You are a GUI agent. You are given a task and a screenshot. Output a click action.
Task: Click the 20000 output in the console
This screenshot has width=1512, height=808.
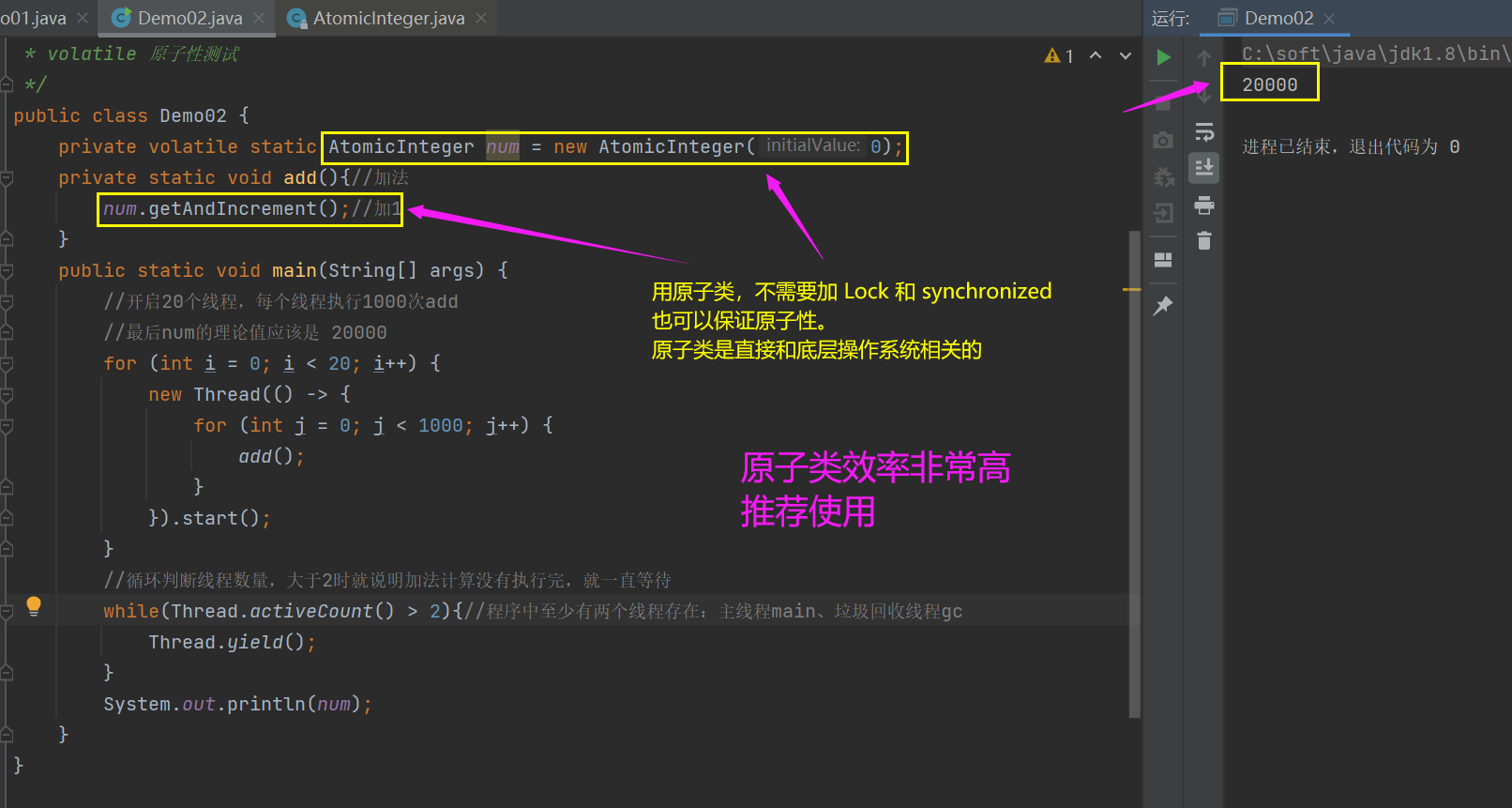[1270, 84]
